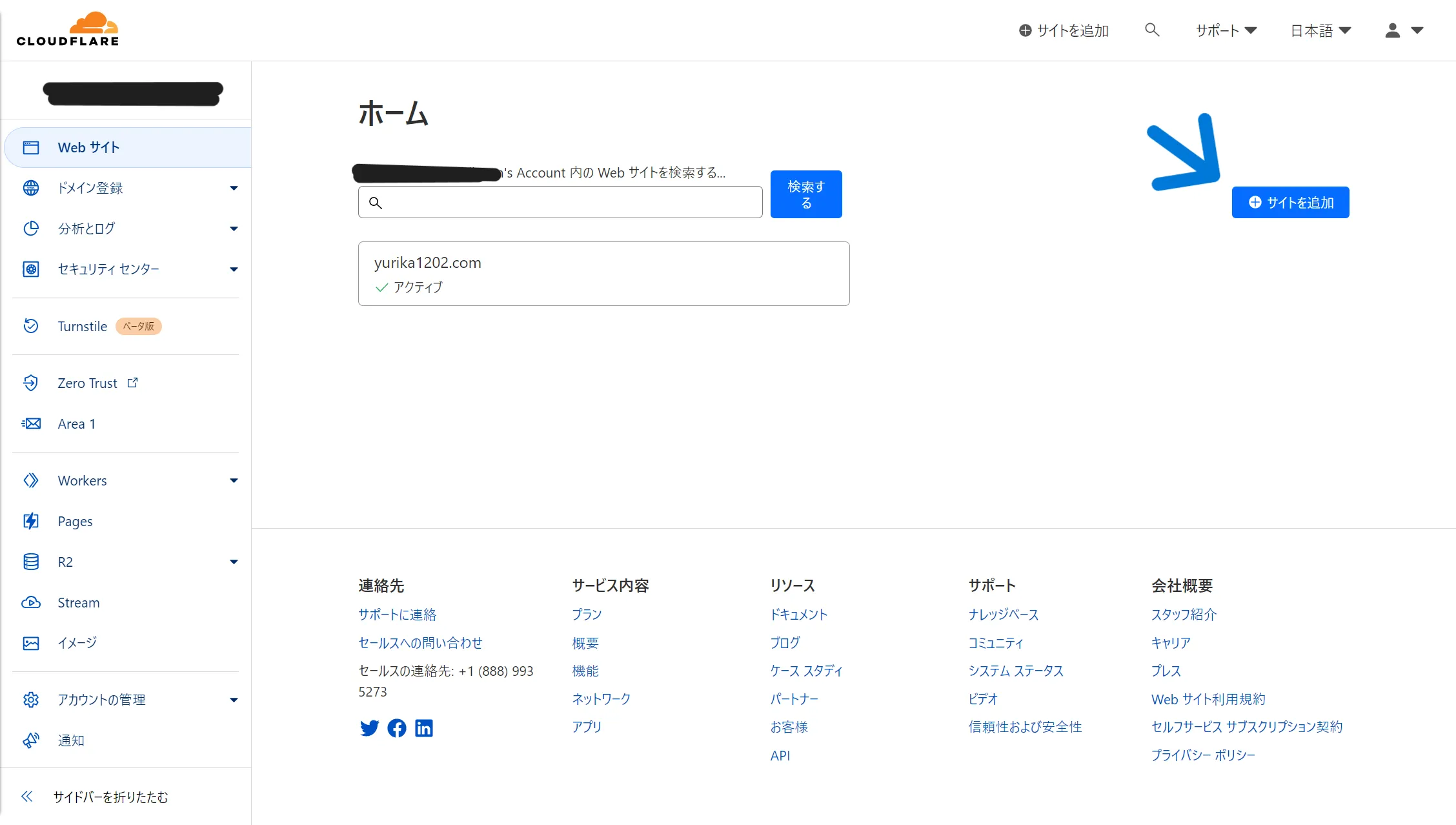Click the イメージ (Images) sidebar icon
The width and height of the screenshot is (1456, 825).
32,642
